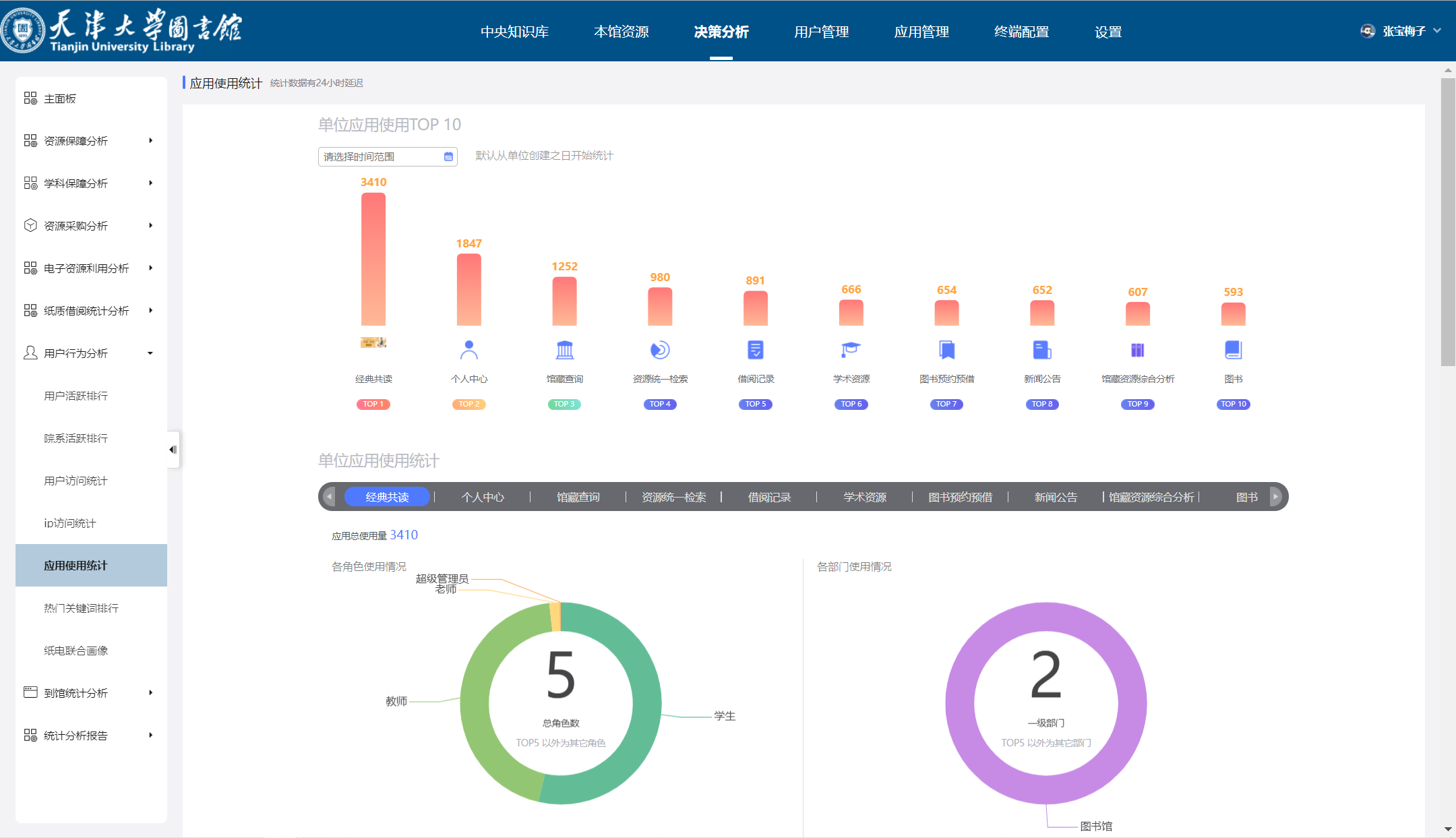Open the 张宝梅子 user dropdown
The height and width of the screenshot is (838, 1456).
click(x=1403, y=31)
